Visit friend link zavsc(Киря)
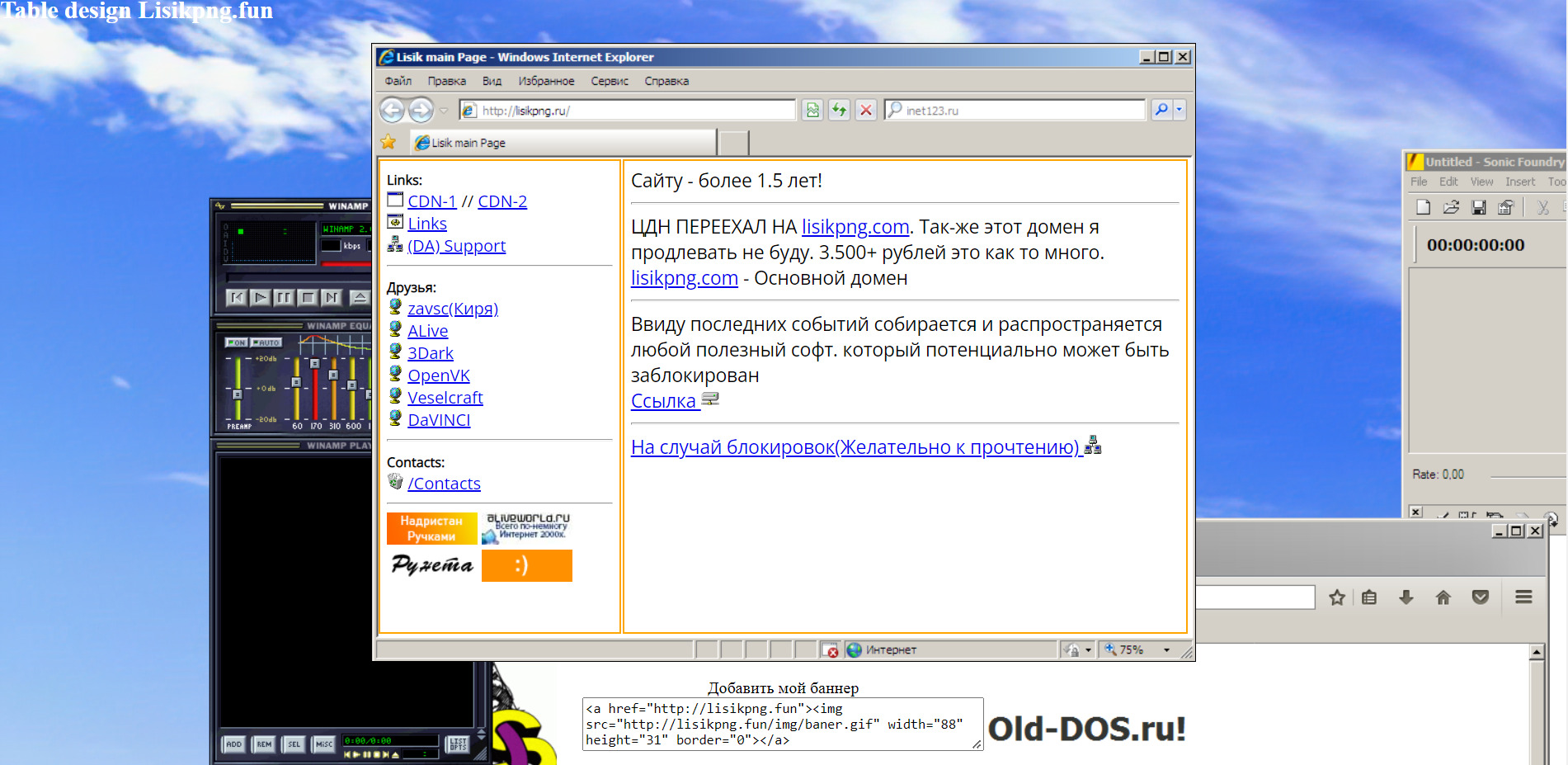Image resolution: width=1568 pixels, height=765 pixels. tap(453, 309)
